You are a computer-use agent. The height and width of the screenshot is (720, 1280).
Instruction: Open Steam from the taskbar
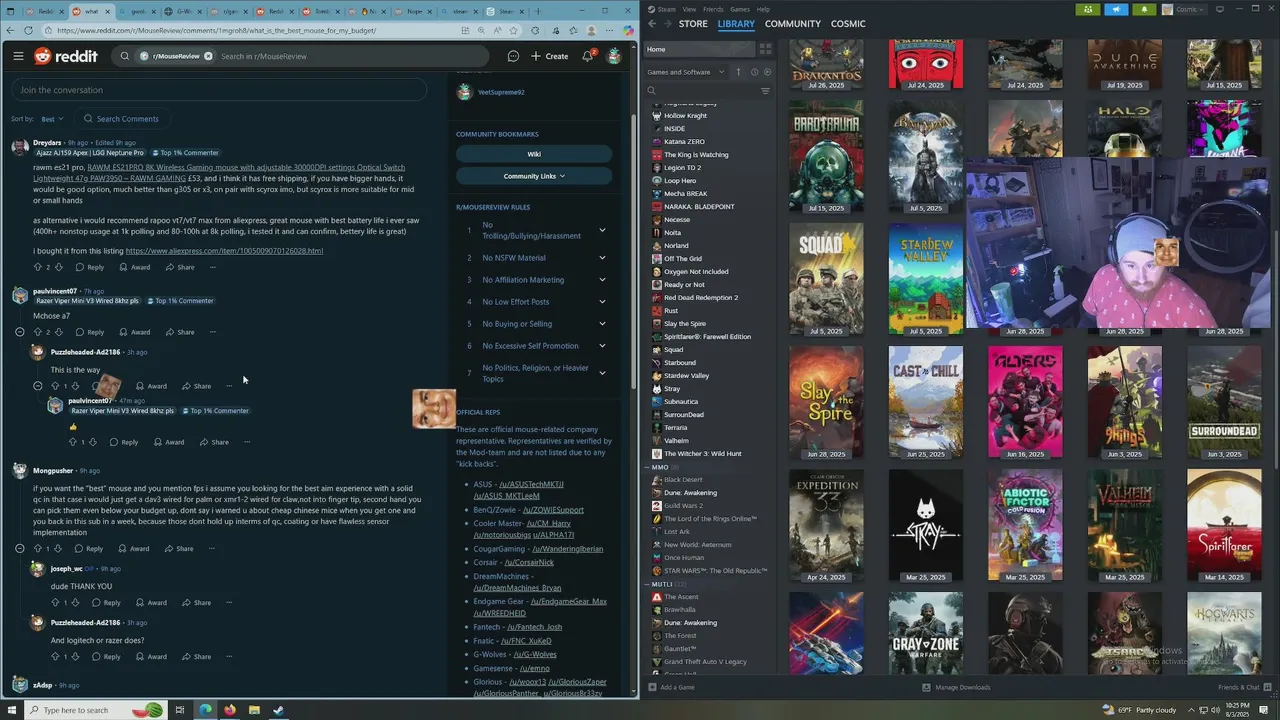coord(278,710)
